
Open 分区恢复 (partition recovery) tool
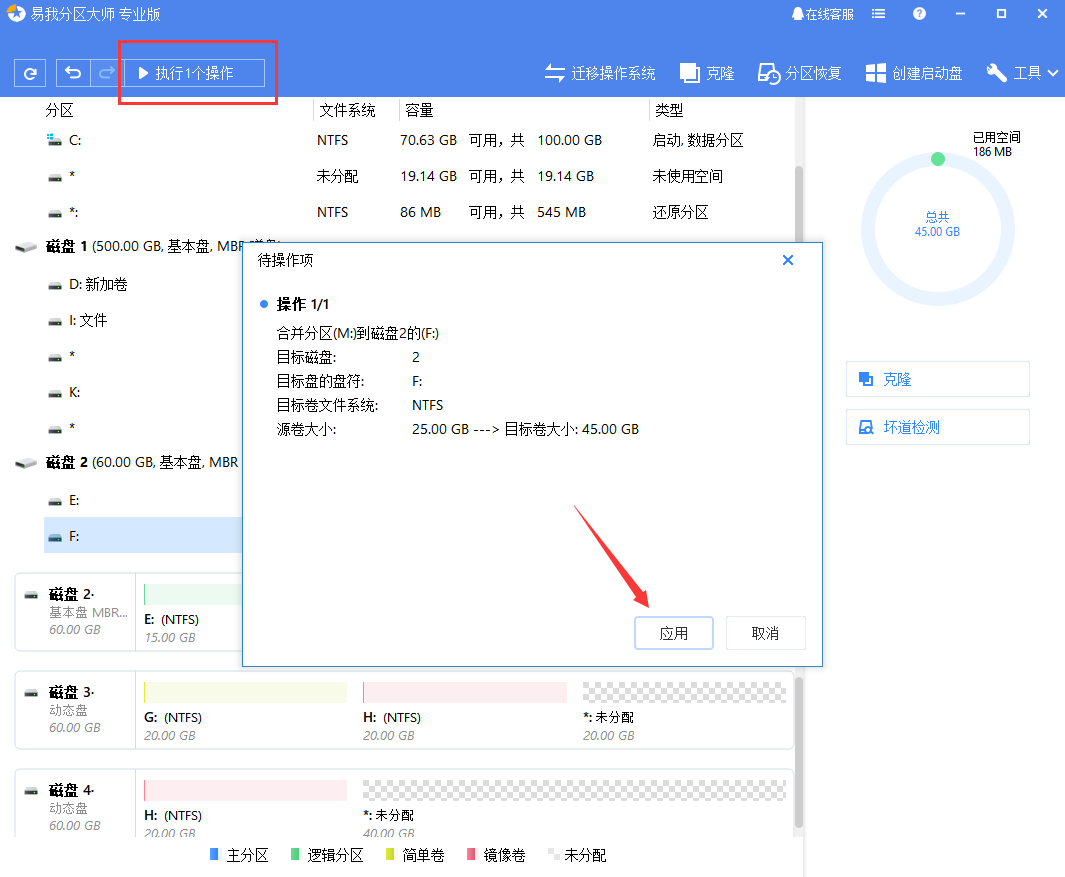[798, 72]
